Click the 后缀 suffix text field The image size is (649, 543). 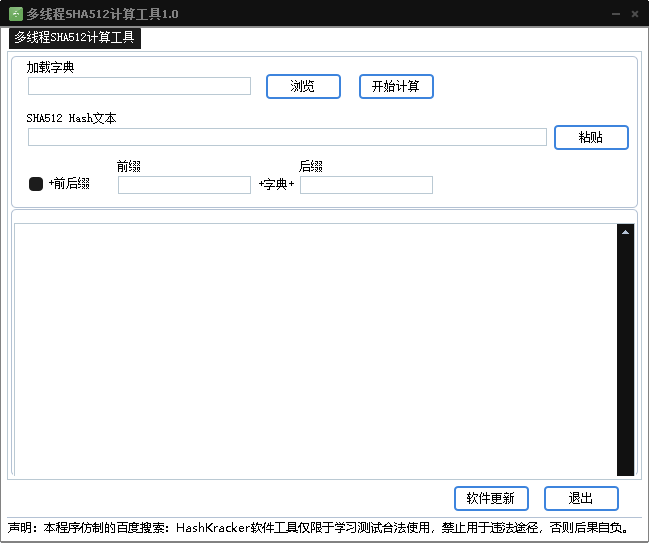point(366,185)
